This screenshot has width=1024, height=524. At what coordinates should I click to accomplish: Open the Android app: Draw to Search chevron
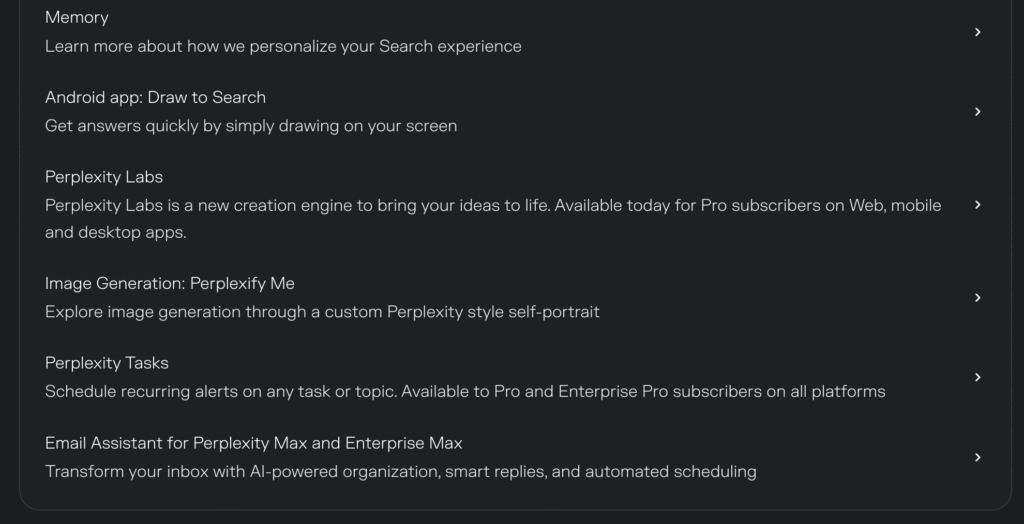(x=978, y=112)
